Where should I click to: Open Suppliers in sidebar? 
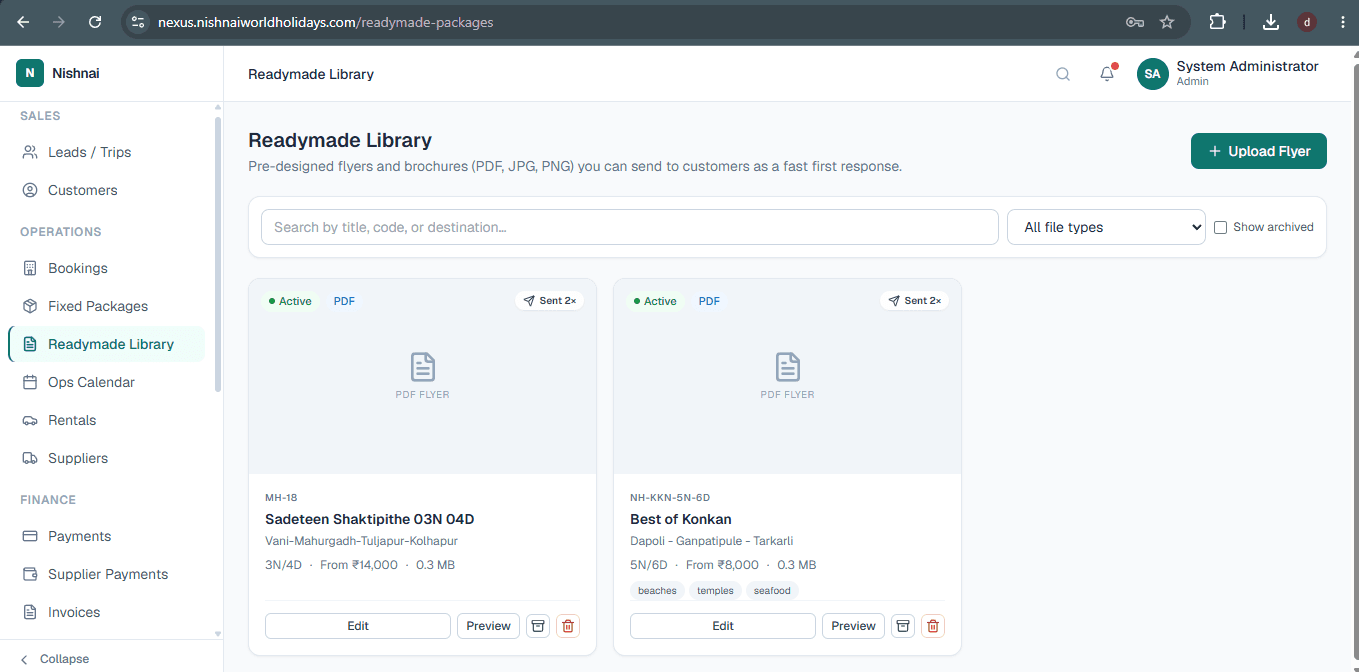point(106,458)
